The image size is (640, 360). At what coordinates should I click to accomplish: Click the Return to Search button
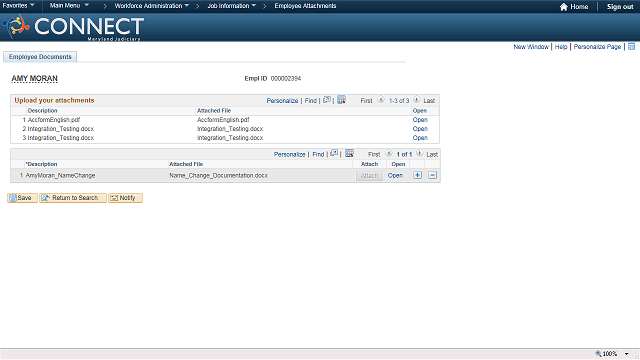73,198
